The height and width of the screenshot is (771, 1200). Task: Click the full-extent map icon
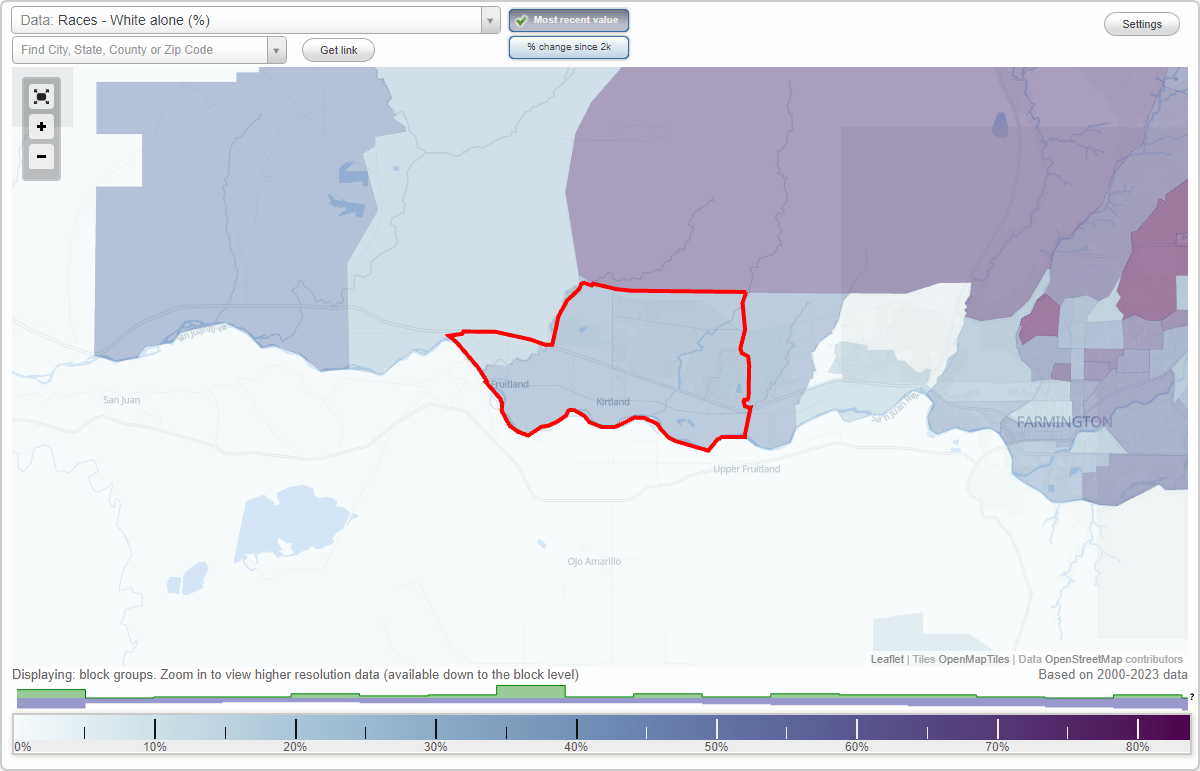(x=41, y=96)
